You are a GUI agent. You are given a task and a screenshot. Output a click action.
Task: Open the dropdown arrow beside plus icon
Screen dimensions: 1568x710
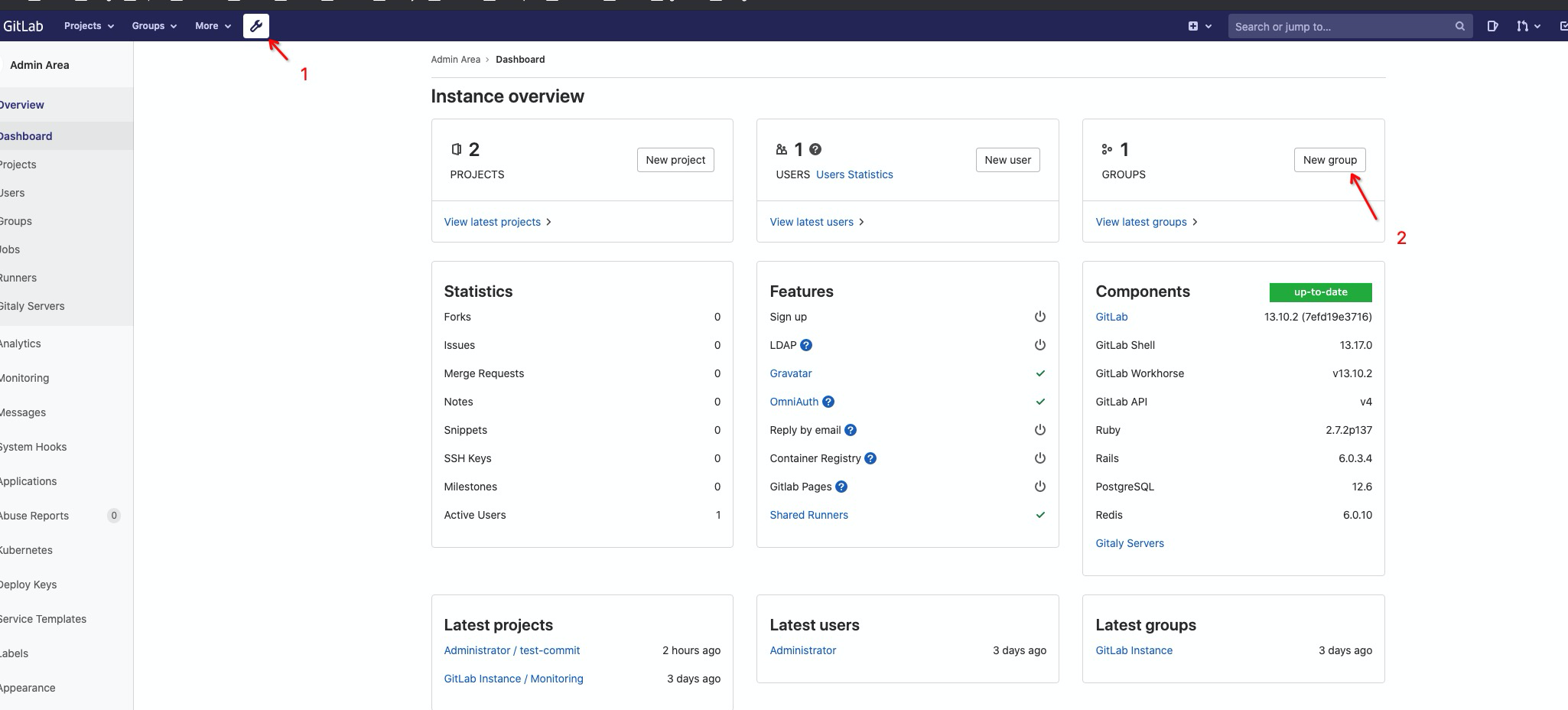(x=1209, y=26)
